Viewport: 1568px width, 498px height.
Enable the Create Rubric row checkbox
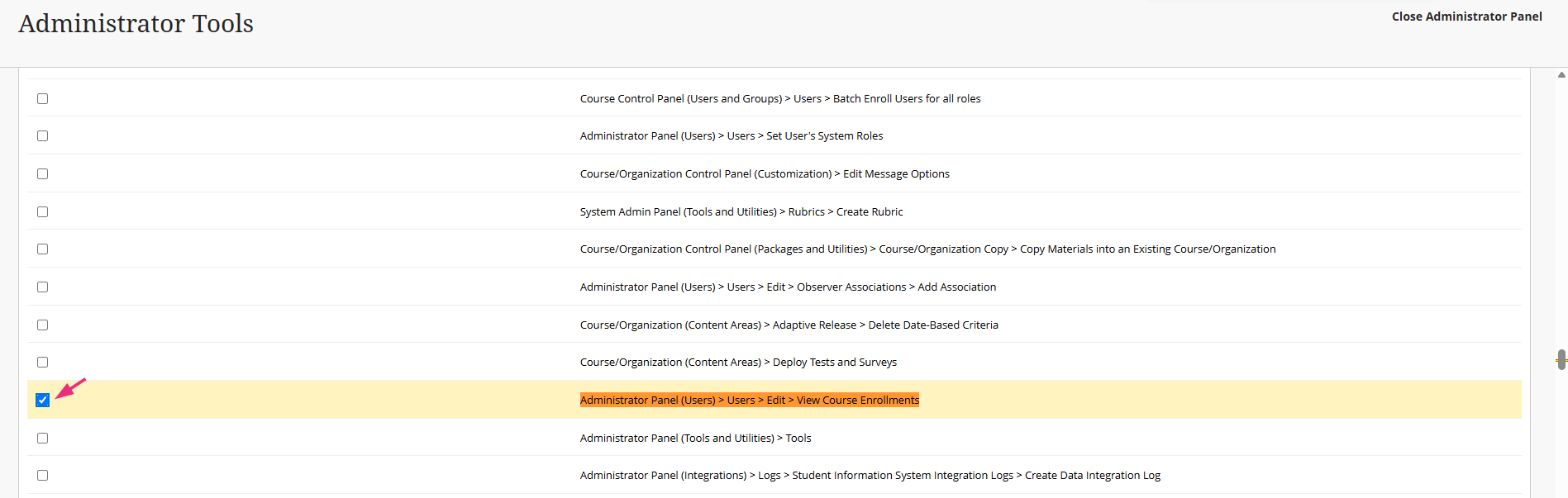coord(43,212)
